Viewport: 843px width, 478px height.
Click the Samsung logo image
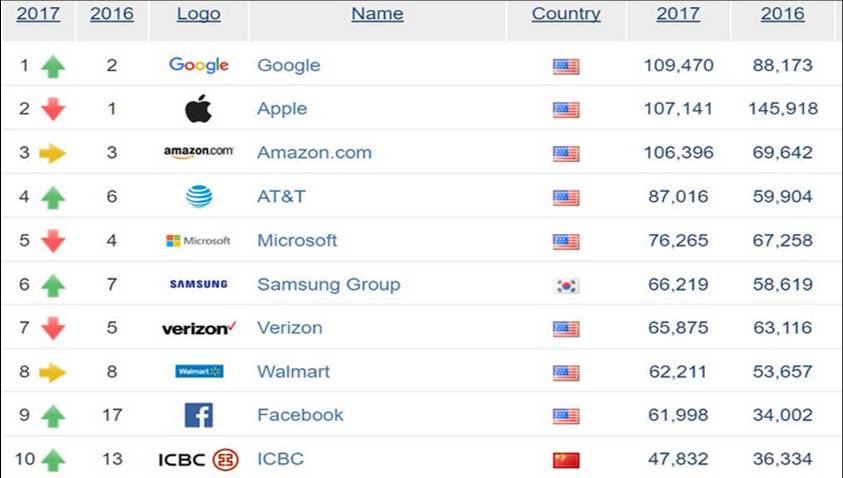[198, 284]
